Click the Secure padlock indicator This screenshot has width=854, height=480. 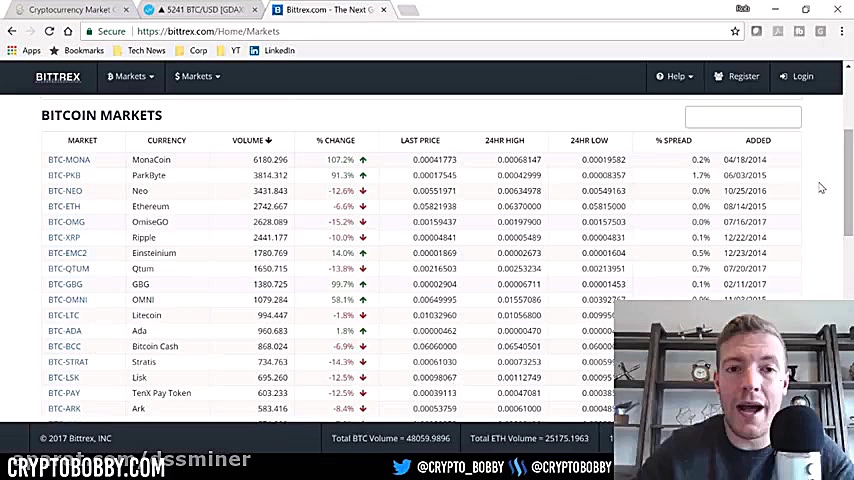click(106, 32)
